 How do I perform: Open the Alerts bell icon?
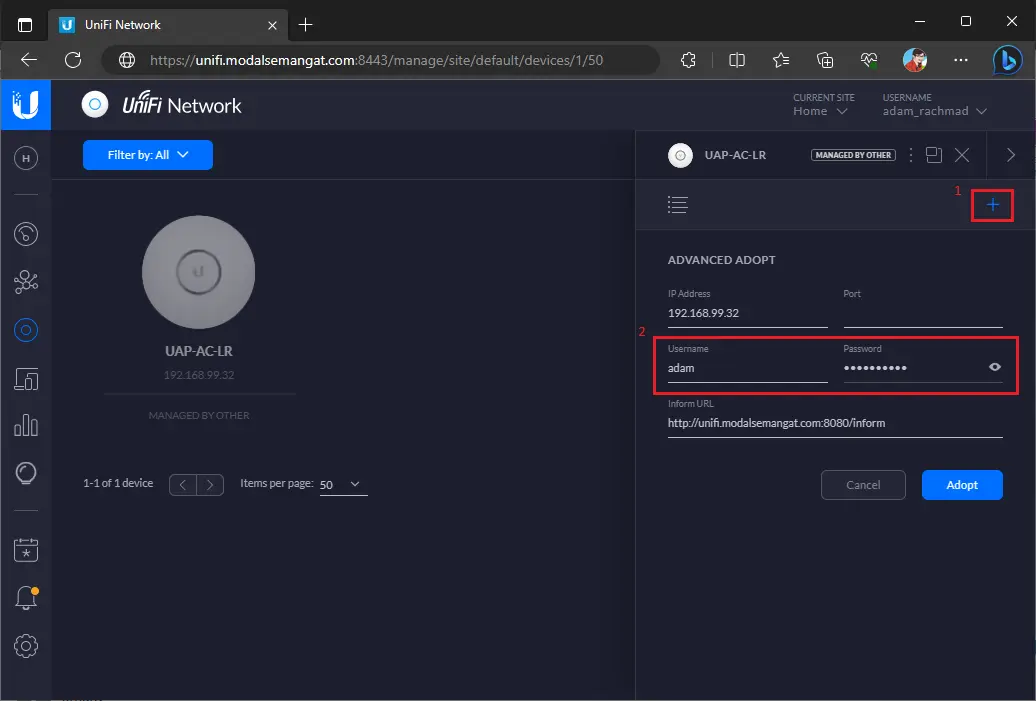[x=26, y=598]
